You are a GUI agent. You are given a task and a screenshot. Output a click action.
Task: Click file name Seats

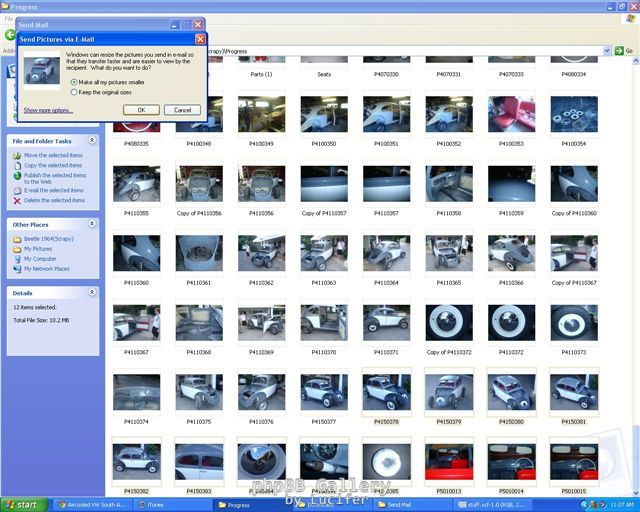point(324,74)
